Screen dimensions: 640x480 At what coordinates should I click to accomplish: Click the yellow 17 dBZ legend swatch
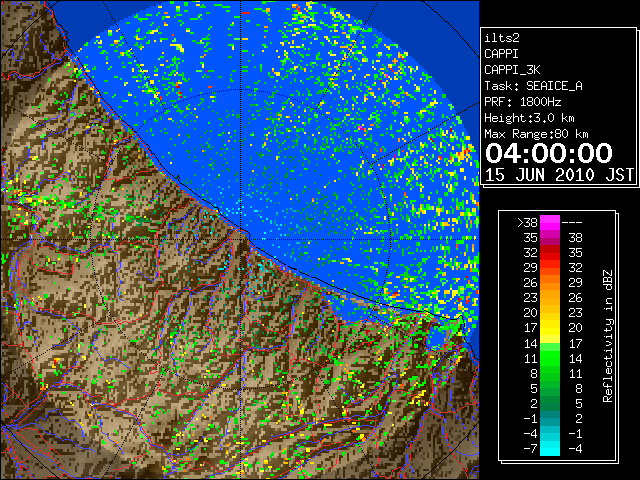tap(550, 328)
